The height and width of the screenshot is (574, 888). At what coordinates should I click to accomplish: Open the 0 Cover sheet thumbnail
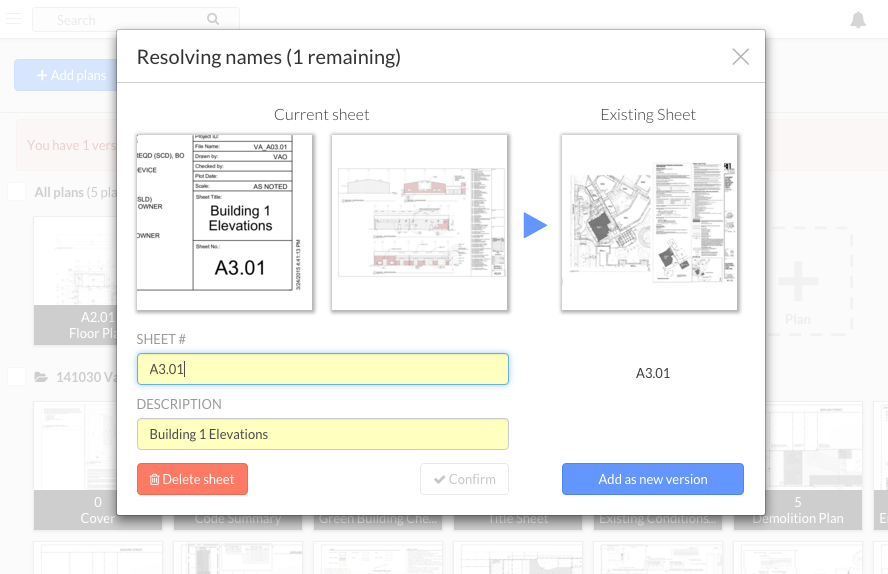tap(75, 466)
